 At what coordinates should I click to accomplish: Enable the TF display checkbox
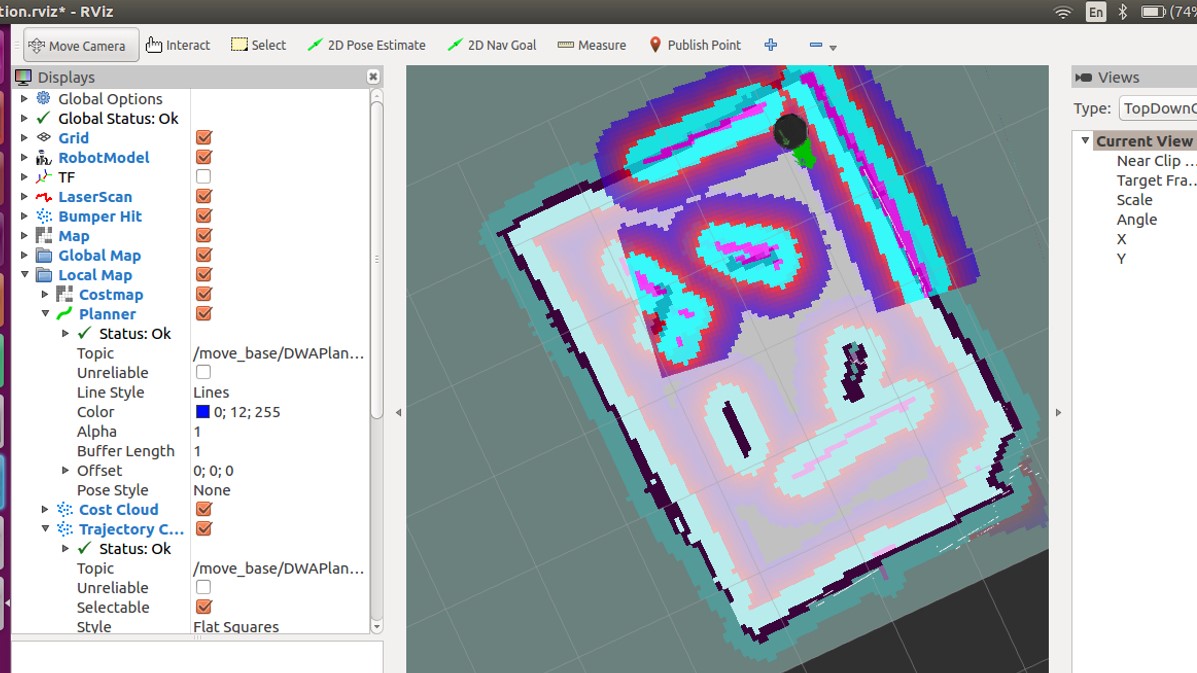click(203, 177)
